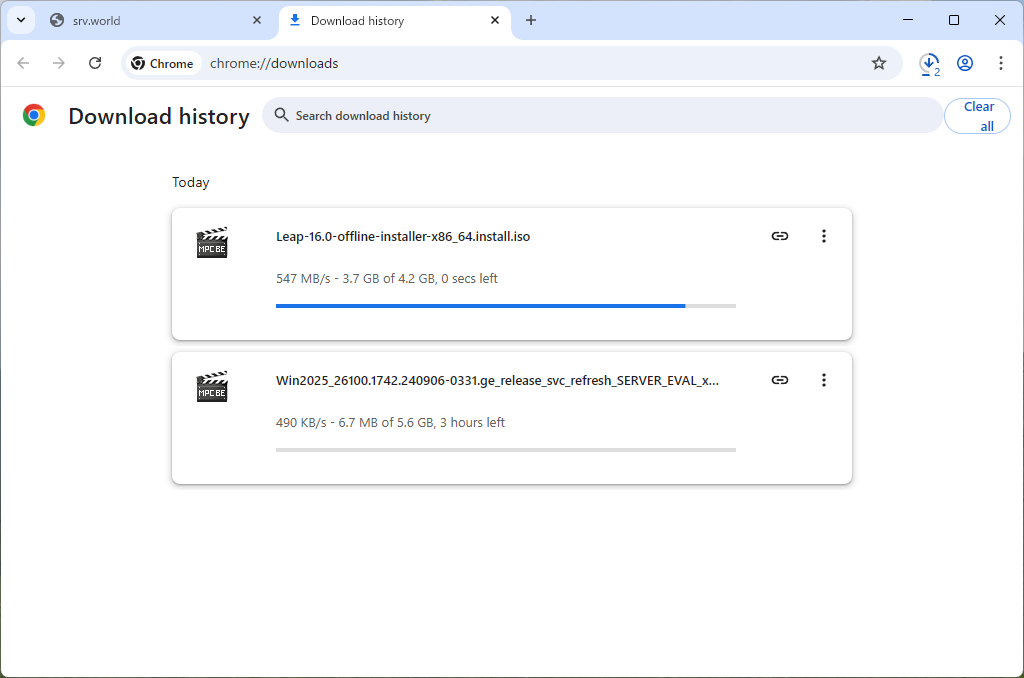Viewport: 1024px width, 678px height.
Task: Click inside the Search download history field
Action: coord(500,115)
